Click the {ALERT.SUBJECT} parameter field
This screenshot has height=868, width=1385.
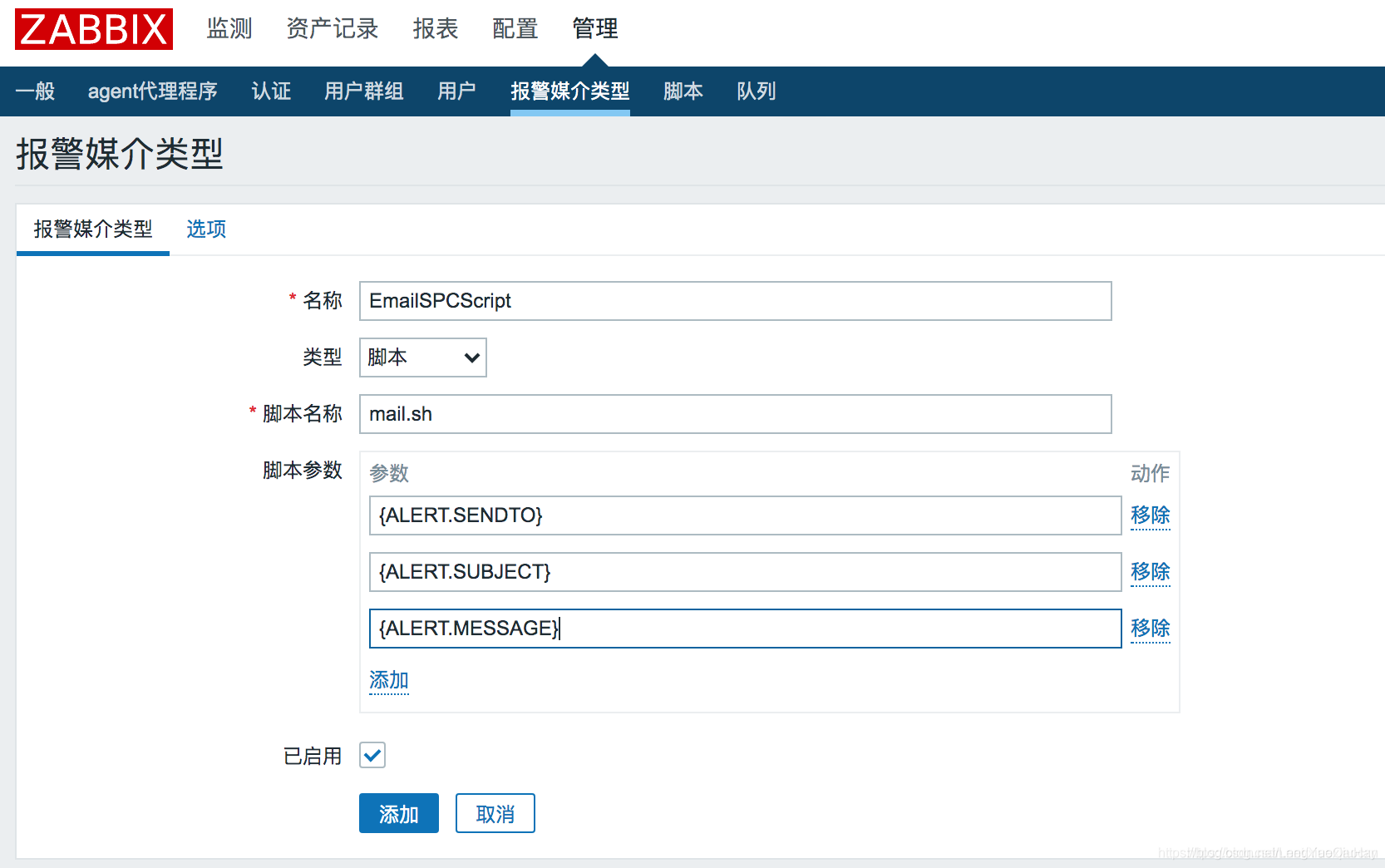coord(745,572)
